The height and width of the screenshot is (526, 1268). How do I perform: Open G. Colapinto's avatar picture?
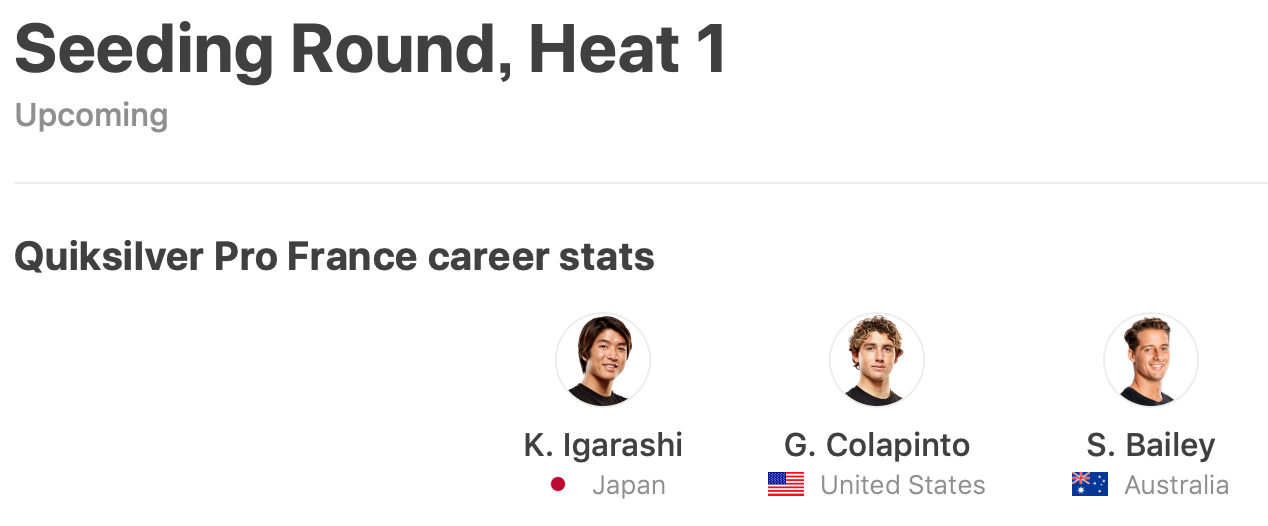[877, 360]
